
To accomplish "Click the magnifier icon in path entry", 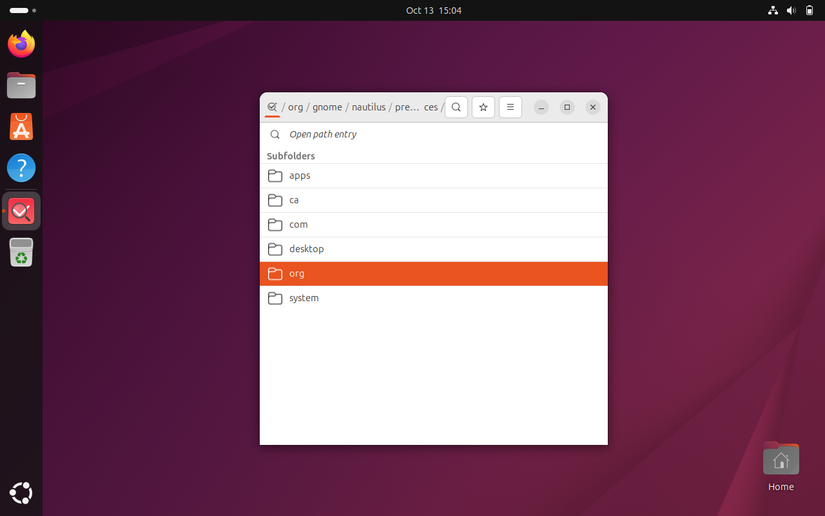I will click(275, 135).
